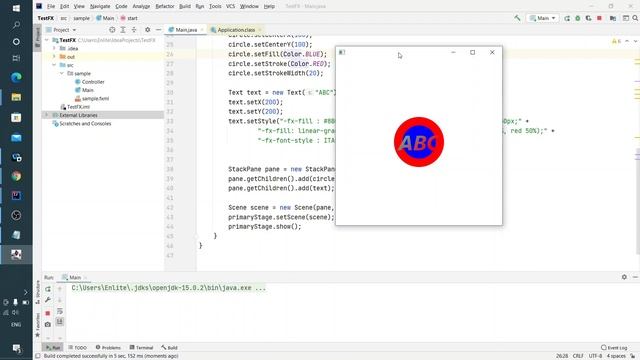The height and width of the screenshot is (360, 640).
Task: Collapse the TestFX project root node
Action: click(x=47, y=40)
